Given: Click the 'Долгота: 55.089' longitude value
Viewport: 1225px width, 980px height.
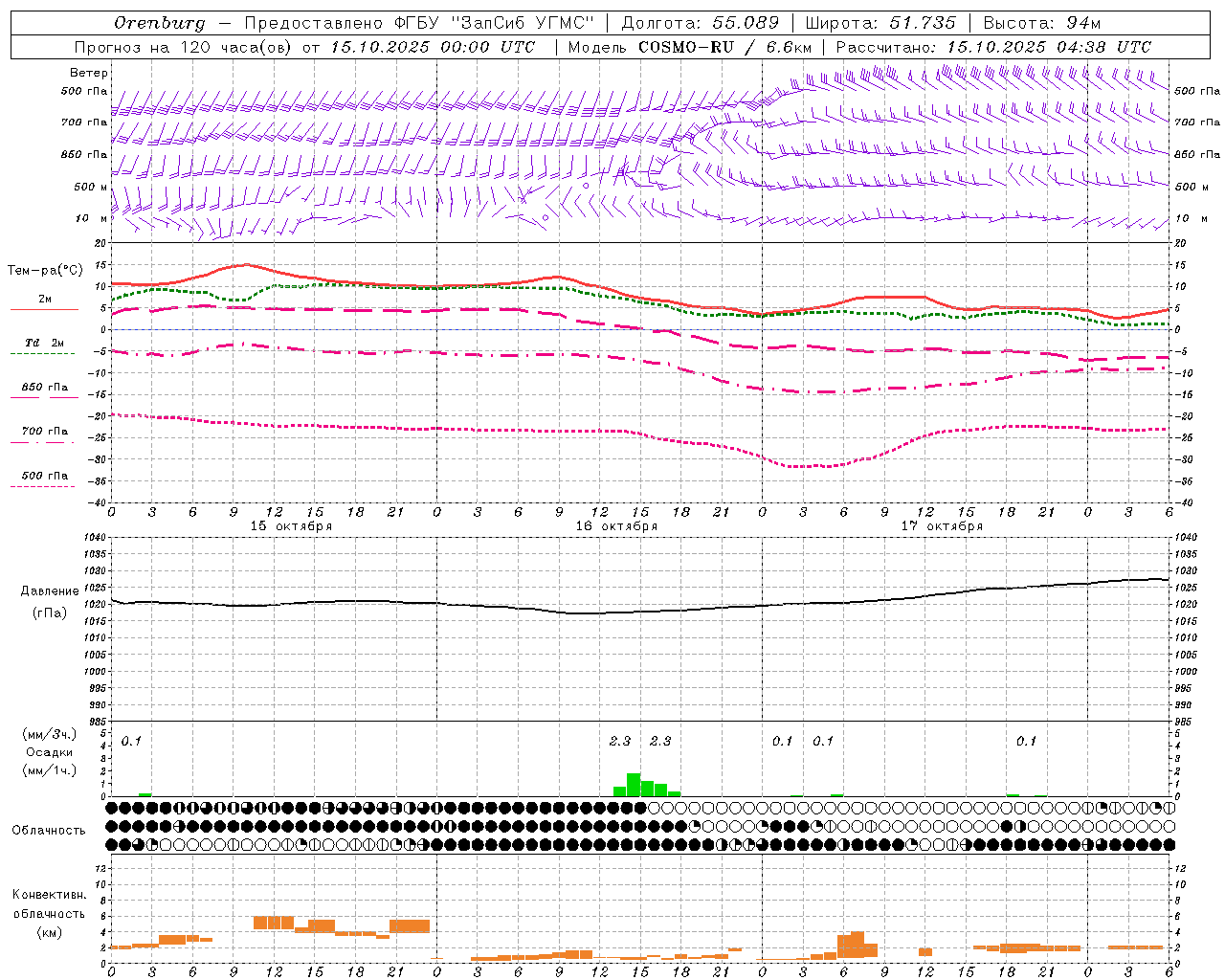Looking at the screenshot, I should pyautogui.click(x=701, y=23).
